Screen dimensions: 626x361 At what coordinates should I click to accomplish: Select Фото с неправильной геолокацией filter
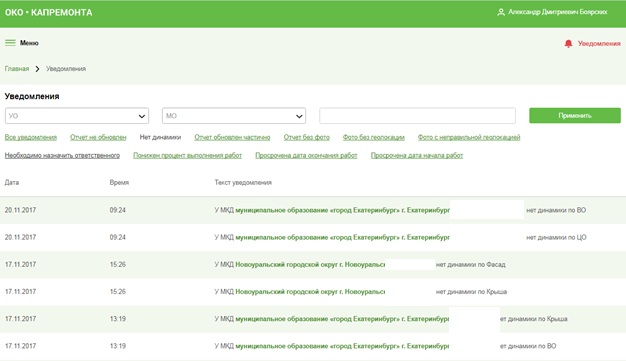click(469, 137)
